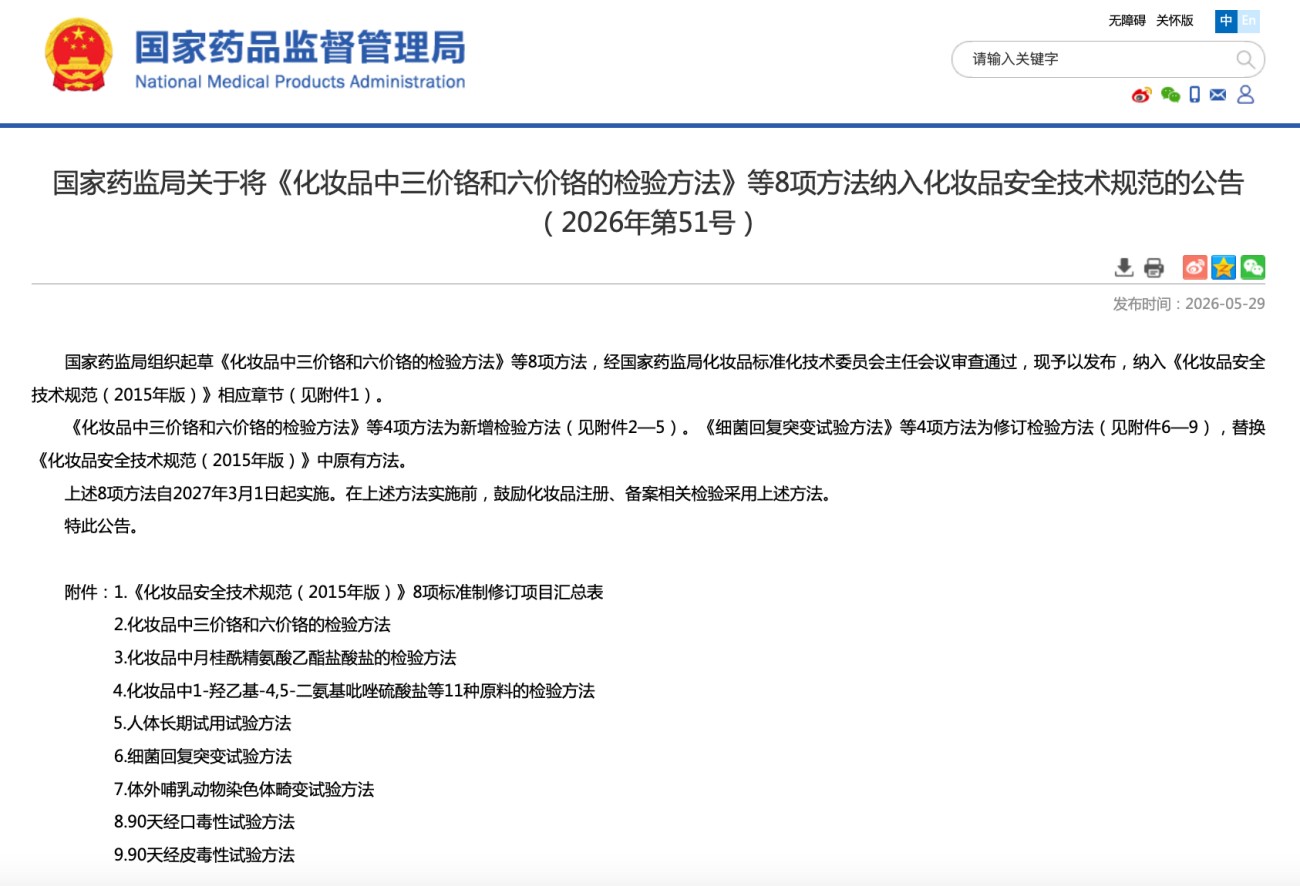Open the Weibo icon in header

tap(1141, 95)
